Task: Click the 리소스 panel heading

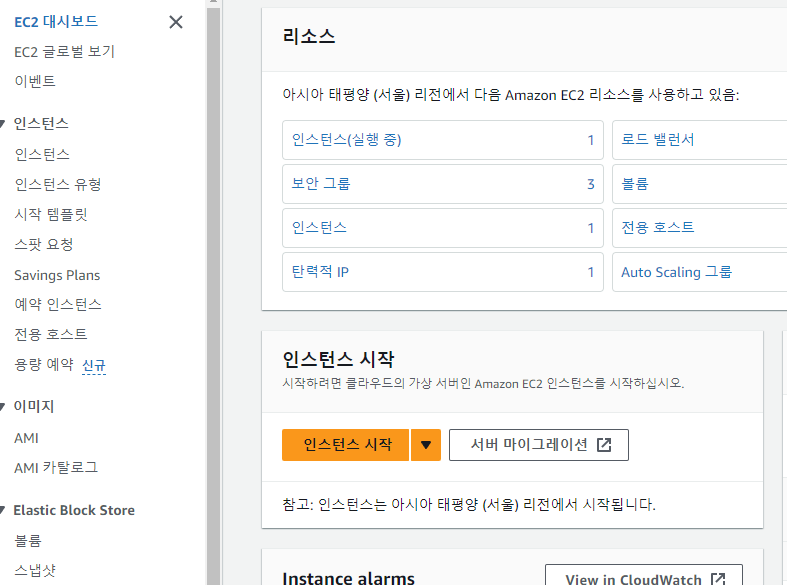Action: coord(309,36)
